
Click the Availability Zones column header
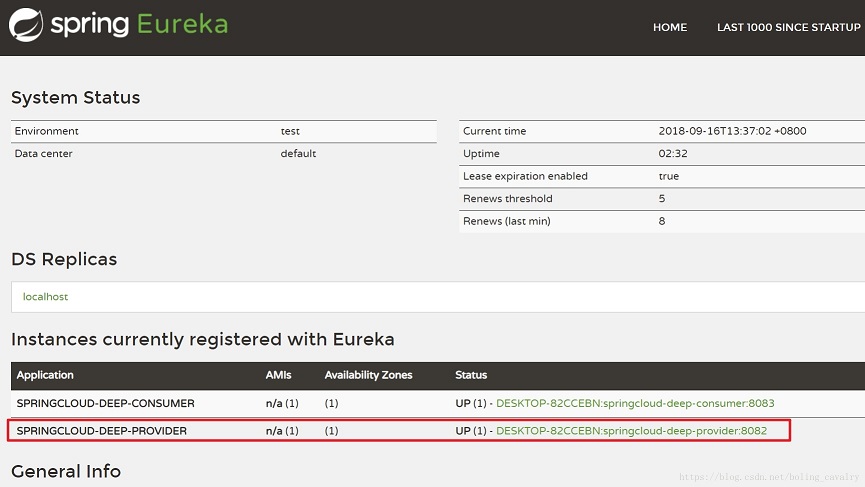tap(368, 375)
